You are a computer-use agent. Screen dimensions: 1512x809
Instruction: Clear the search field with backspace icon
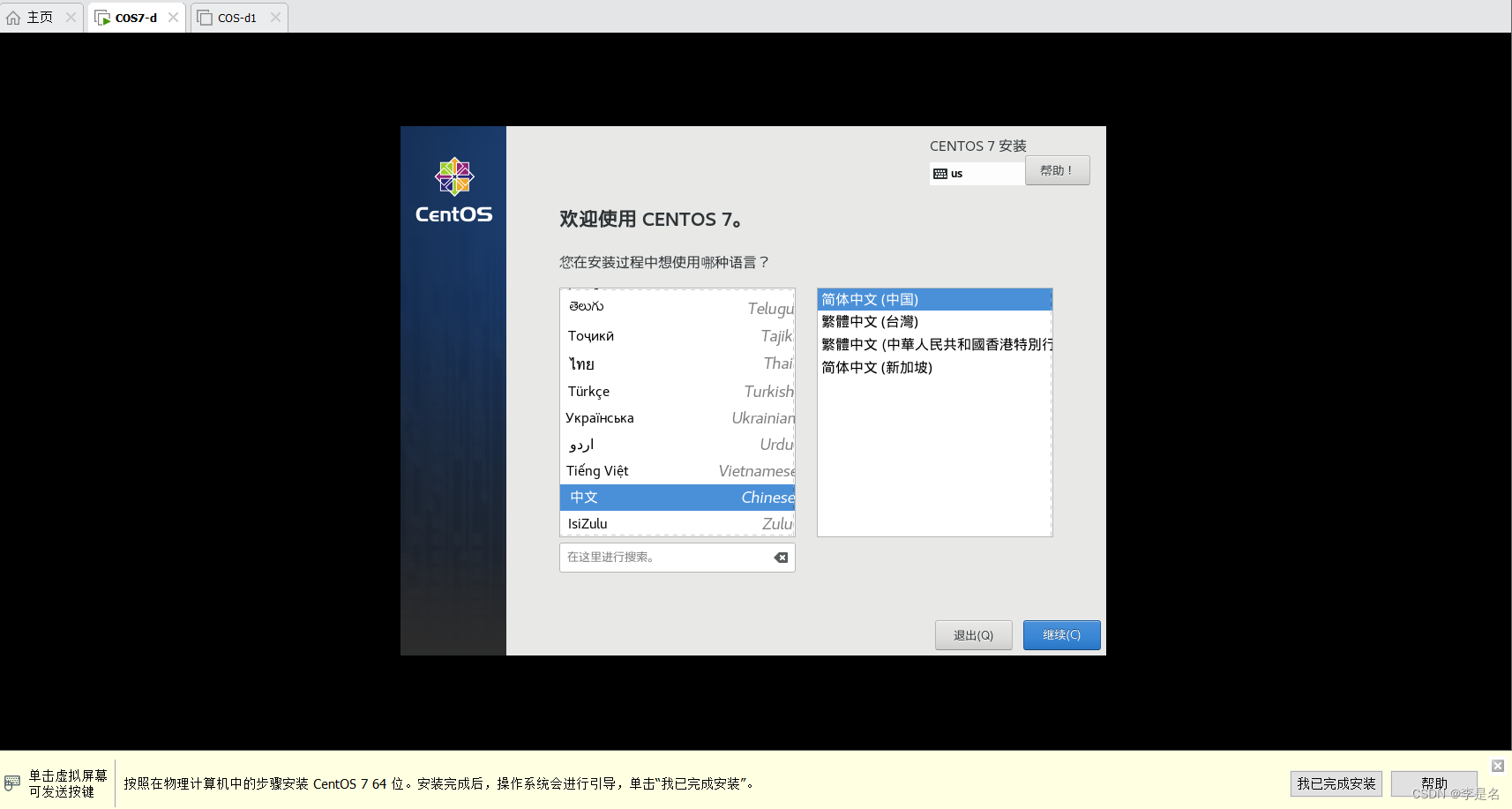(x=781, y=558)
